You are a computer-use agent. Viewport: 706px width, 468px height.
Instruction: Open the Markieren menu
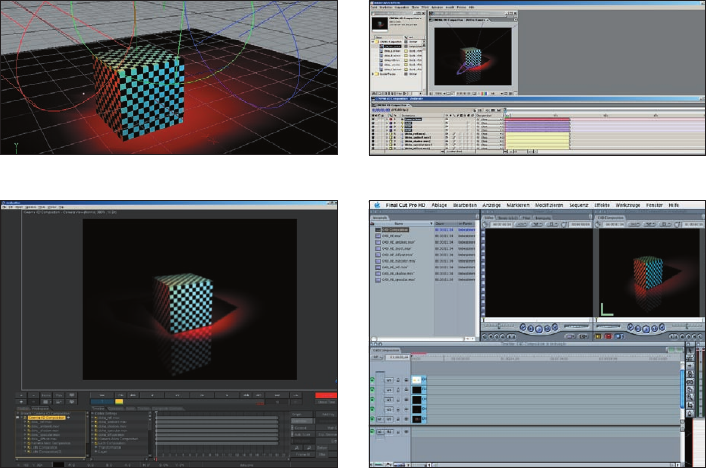(518, 205)
